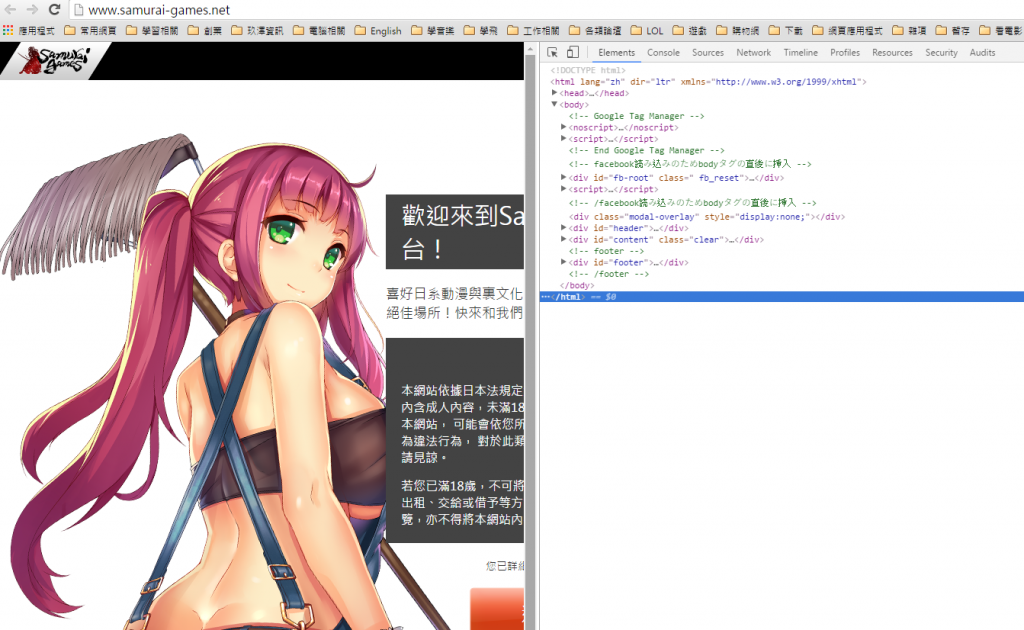Select the first facebook comment above fb-root

[690, 164]
